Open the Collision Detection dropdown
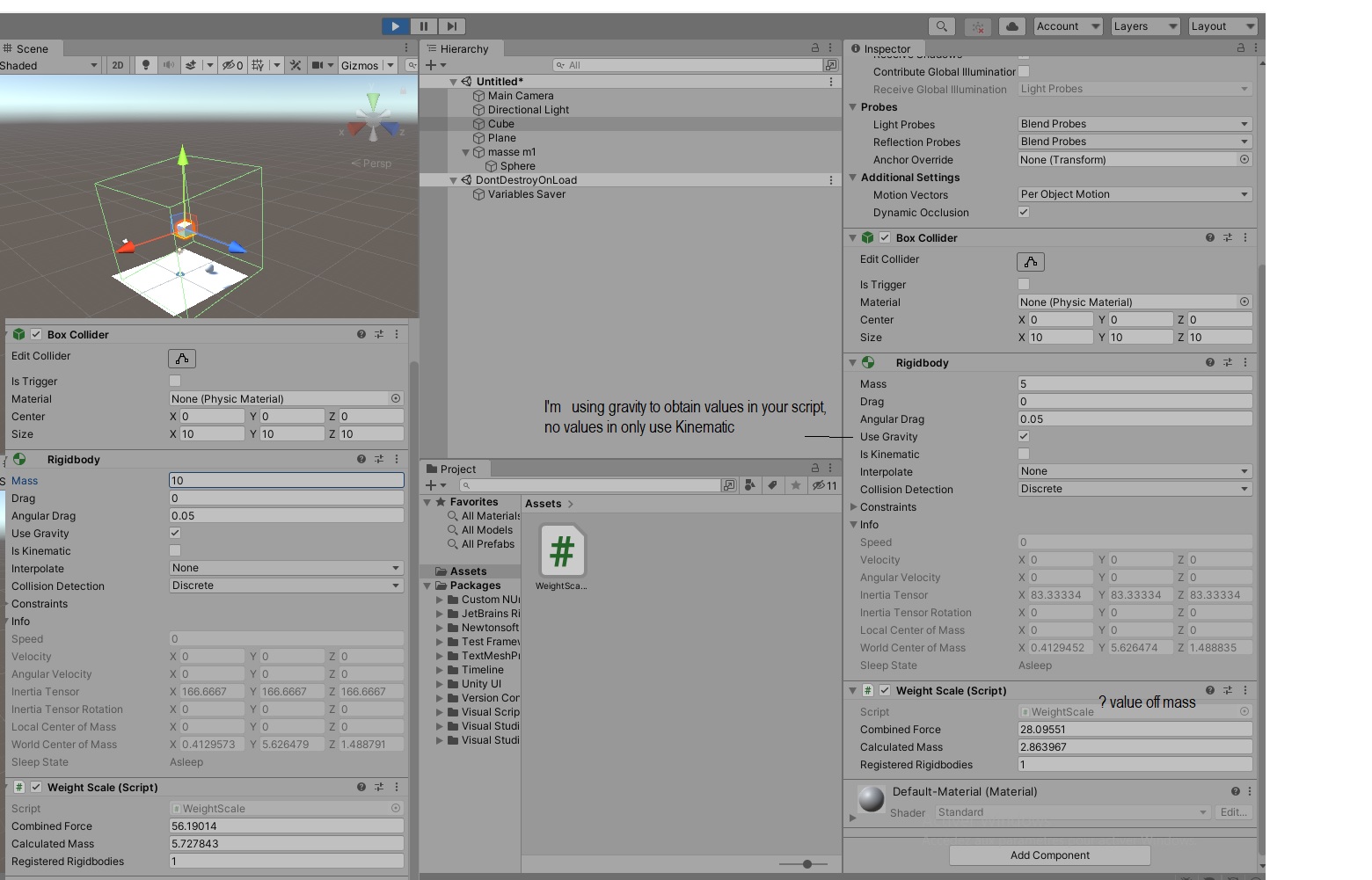1372x880 pixels. pos(1134,489)
